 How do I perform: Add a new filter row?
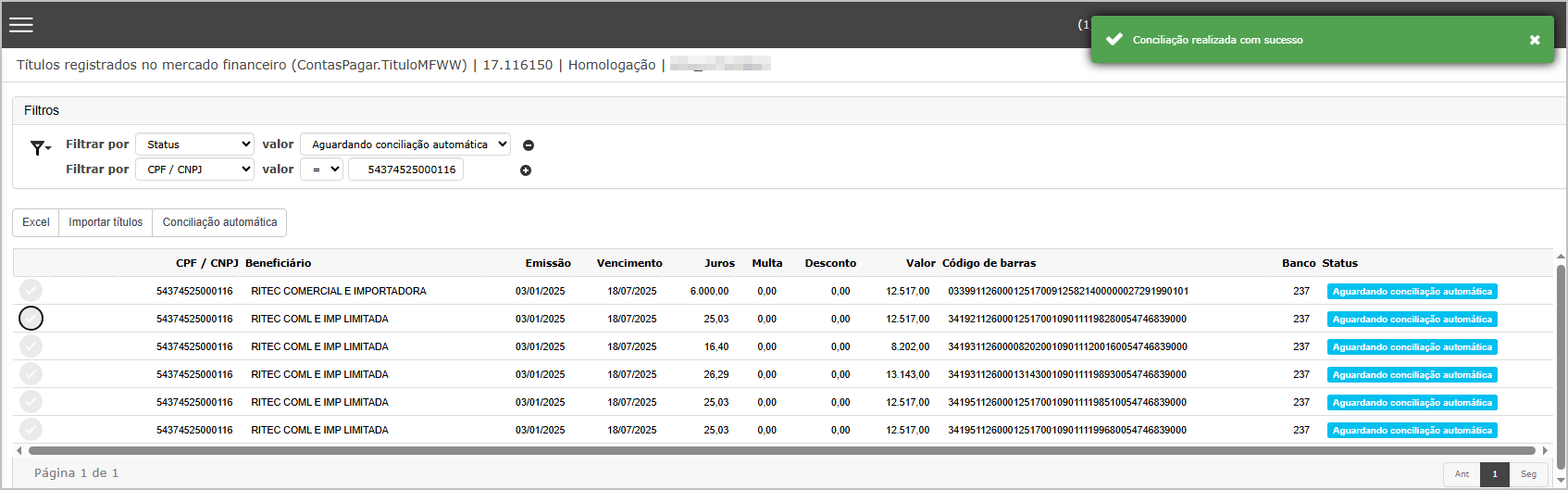click(x=526, y=170)
